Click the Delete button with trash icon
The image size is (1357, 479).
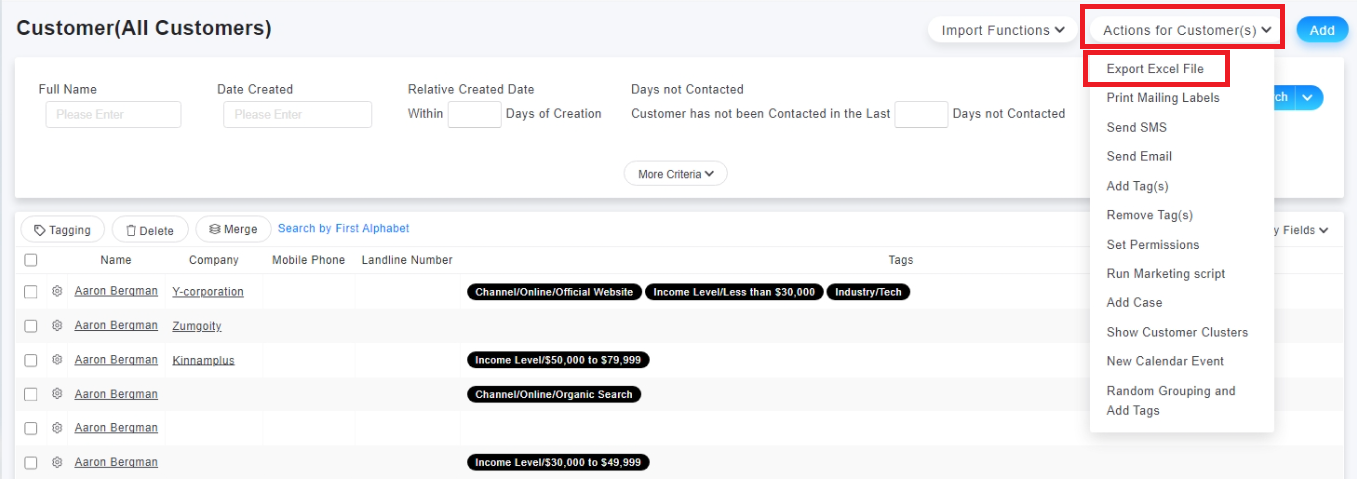point(150,230)
